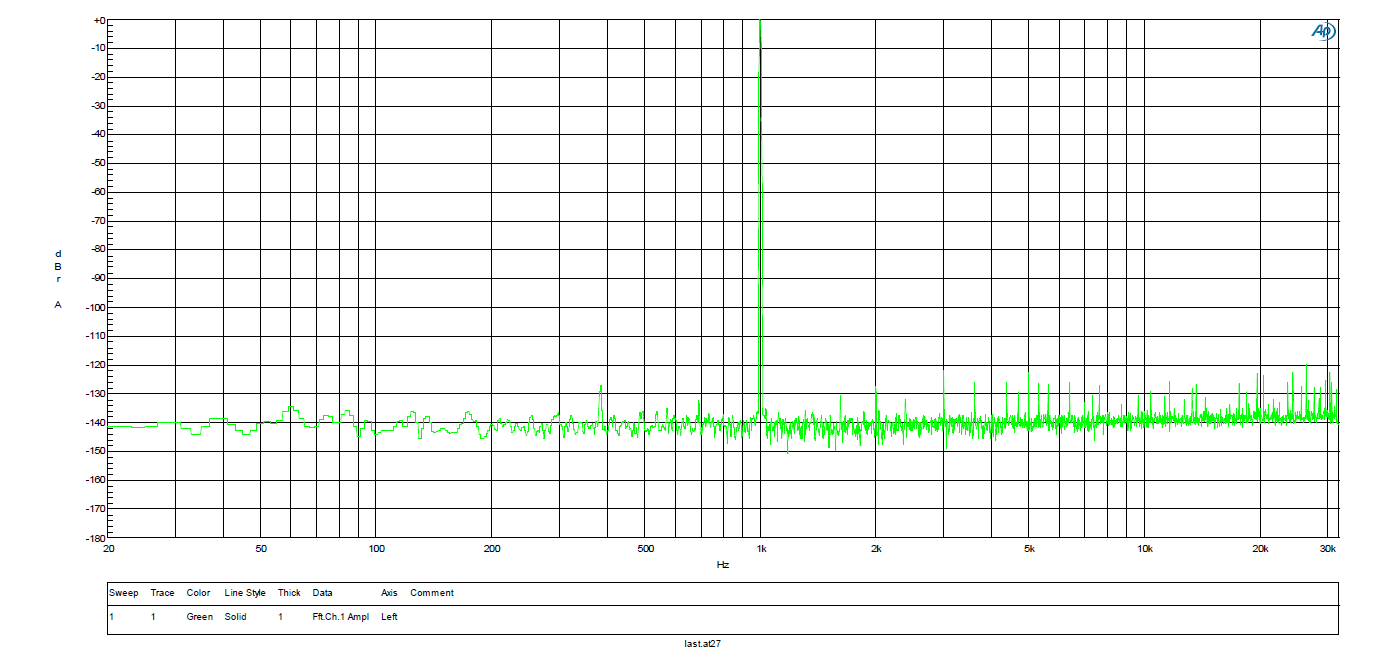
Task: Select the '-10' label on the vertical axis
Action: [x=98, y=48]
